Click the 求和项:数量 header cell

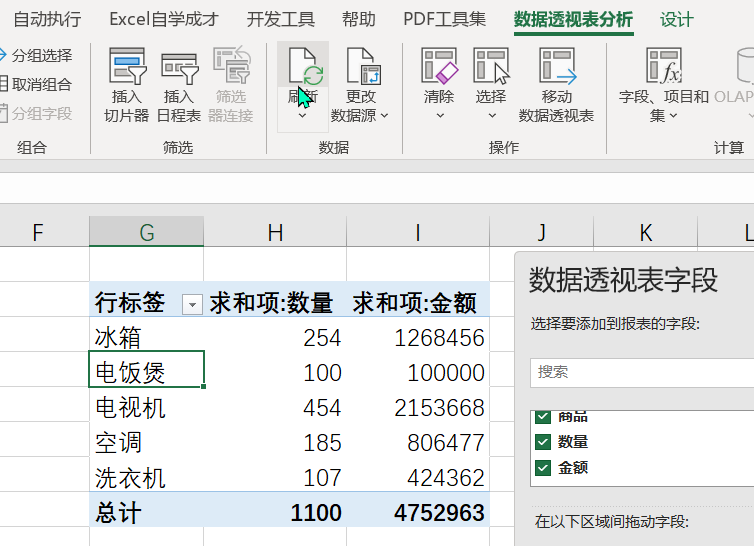pyautogui.click(x=275, y=299)
